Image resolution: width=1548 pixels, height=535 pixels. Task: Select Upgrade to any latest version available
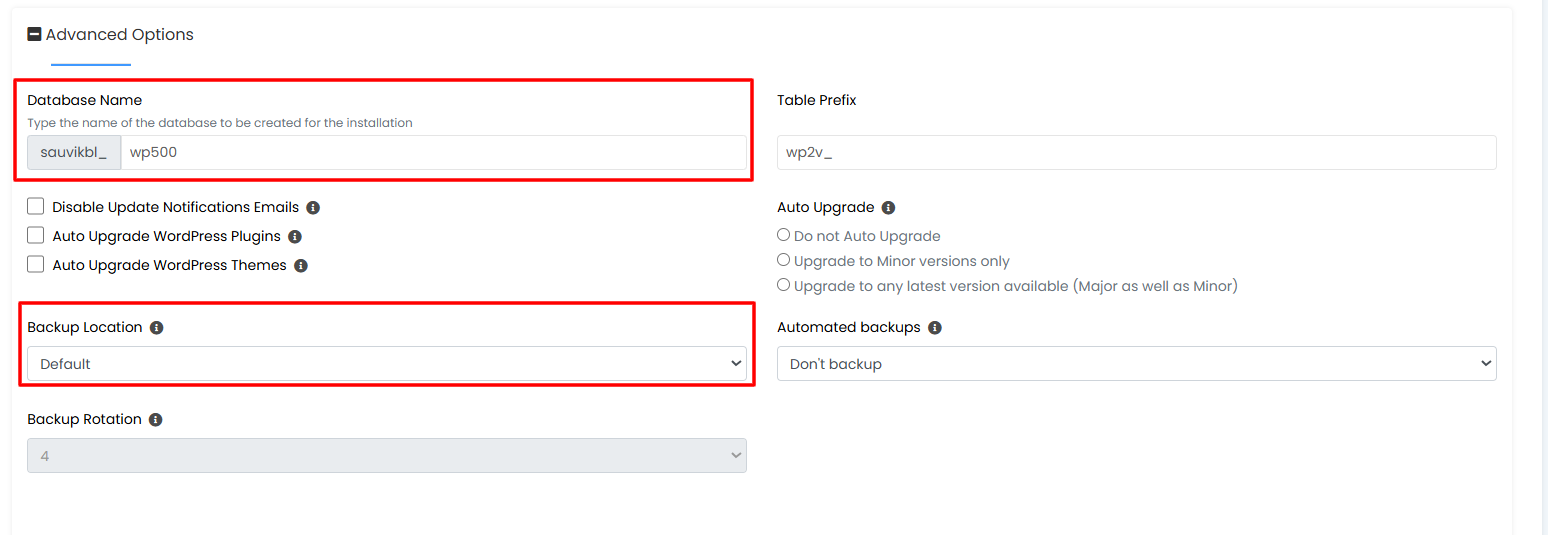tap(784, 285)
